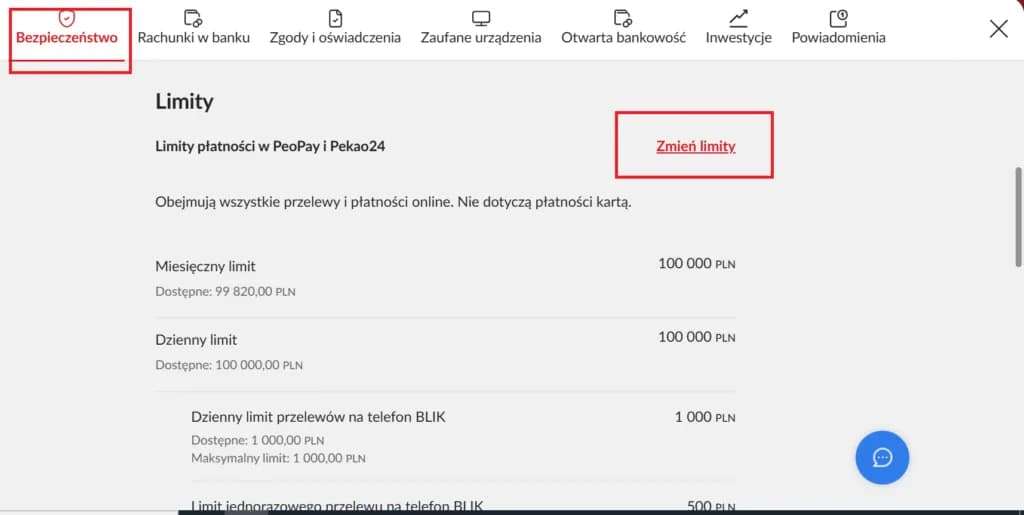This screenshot has height=515, width=1024.
Task: Open the blue chat bubble assistant
Action: [x=882, y=457]
